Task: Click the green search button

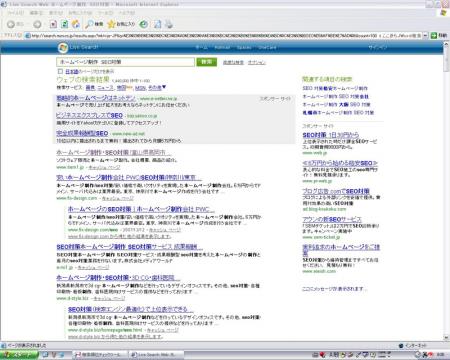Action: point(207,62)
